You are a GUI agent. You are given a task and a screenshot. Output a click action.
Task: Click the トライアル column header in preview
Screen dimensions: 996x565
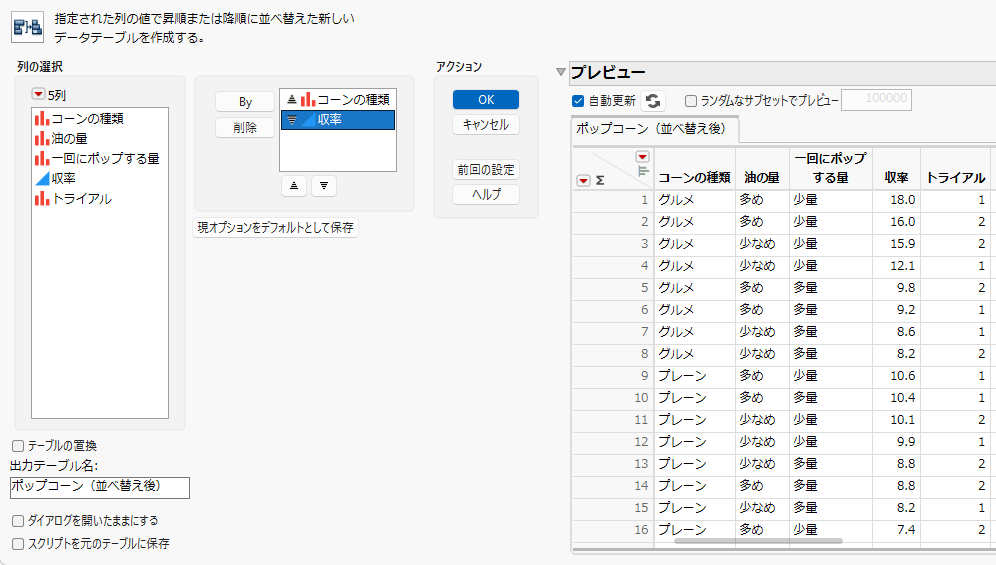click(x=955, y=178)
